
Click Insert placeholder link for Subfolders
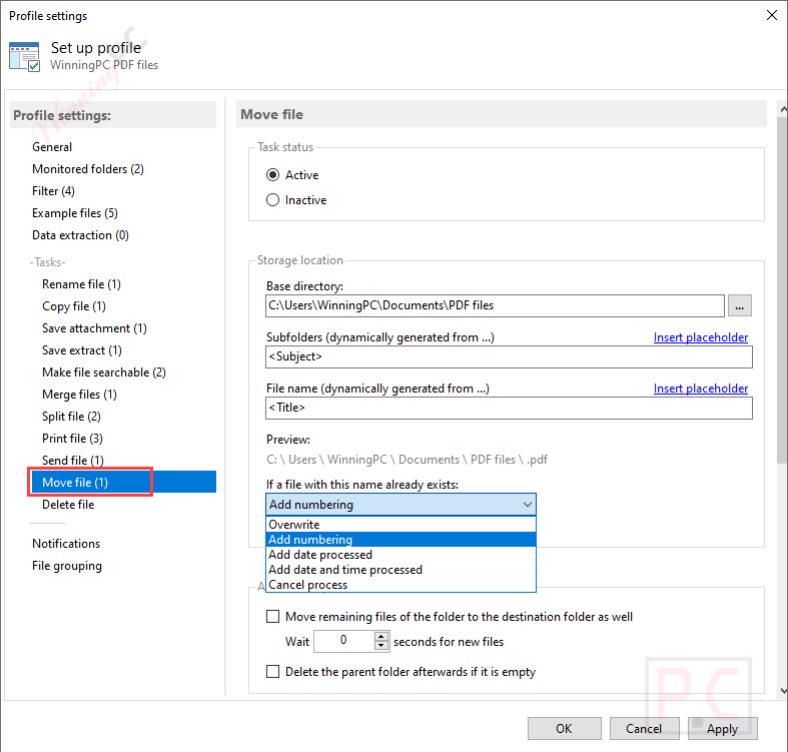pos(701,337)
